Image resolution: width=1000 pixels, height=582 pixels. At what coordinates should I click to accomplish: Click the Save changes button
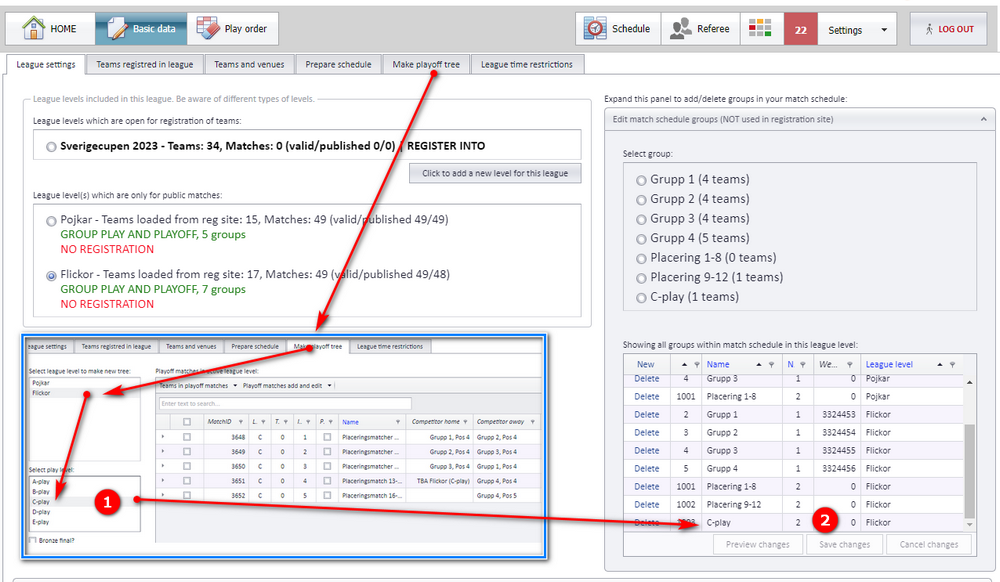[x=844, y=544]
